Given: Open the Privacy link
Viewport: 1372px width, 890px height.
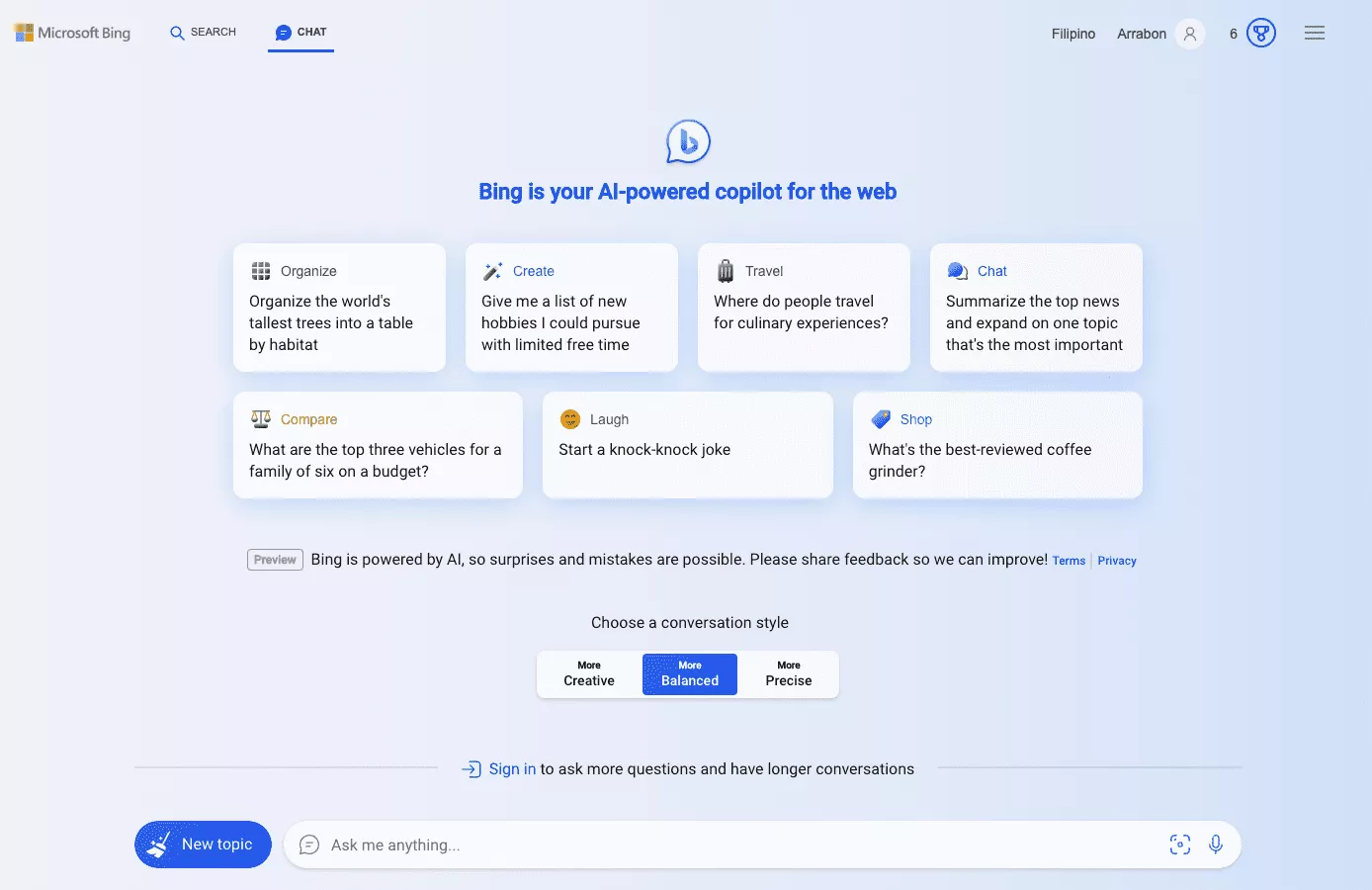Looking at the screenshot, I should point(1117,561).
